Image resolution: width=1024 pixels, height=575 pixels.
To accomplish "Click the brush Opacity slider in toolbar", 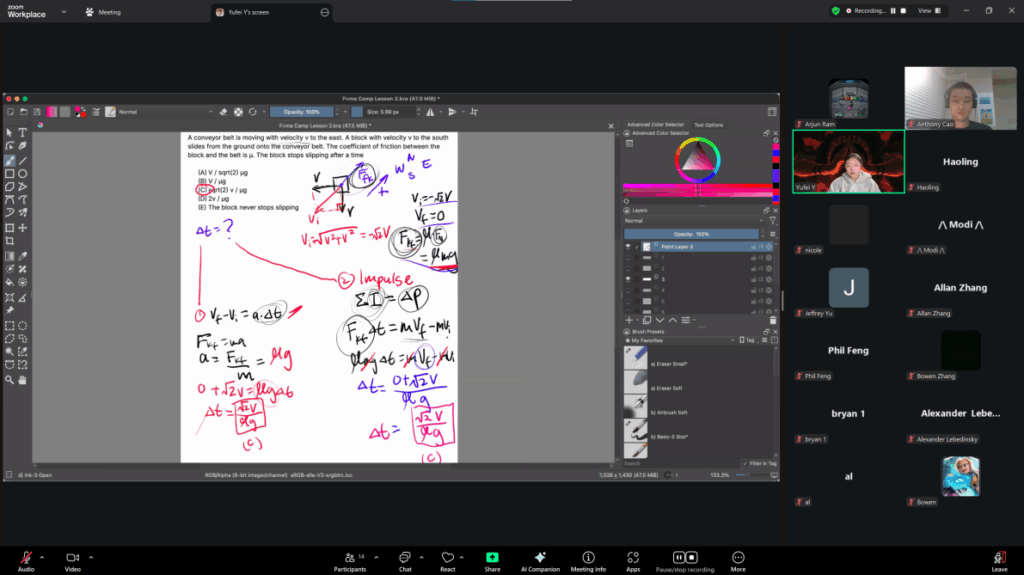I will [301, 112].
